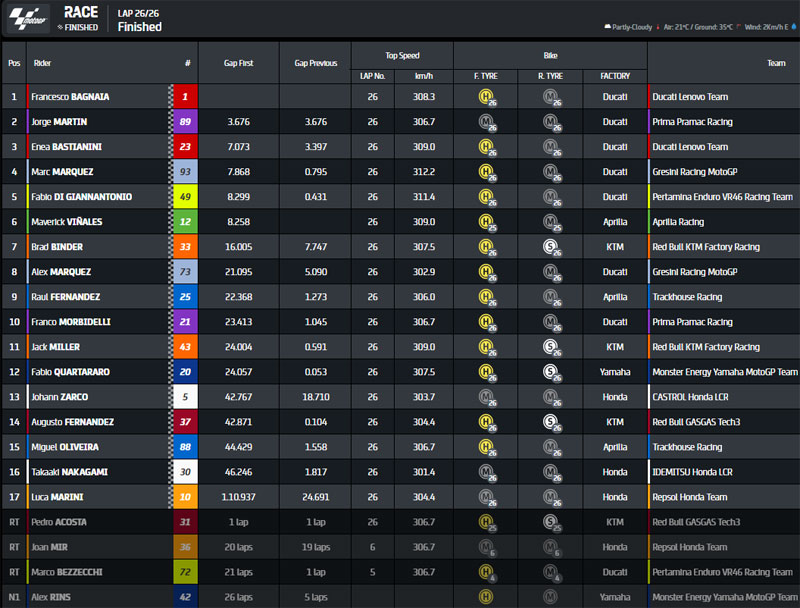Click Enea Bastianini's red number 23 badge
The height and width of the screenshot is (608, 800).
tap(186, 147)
